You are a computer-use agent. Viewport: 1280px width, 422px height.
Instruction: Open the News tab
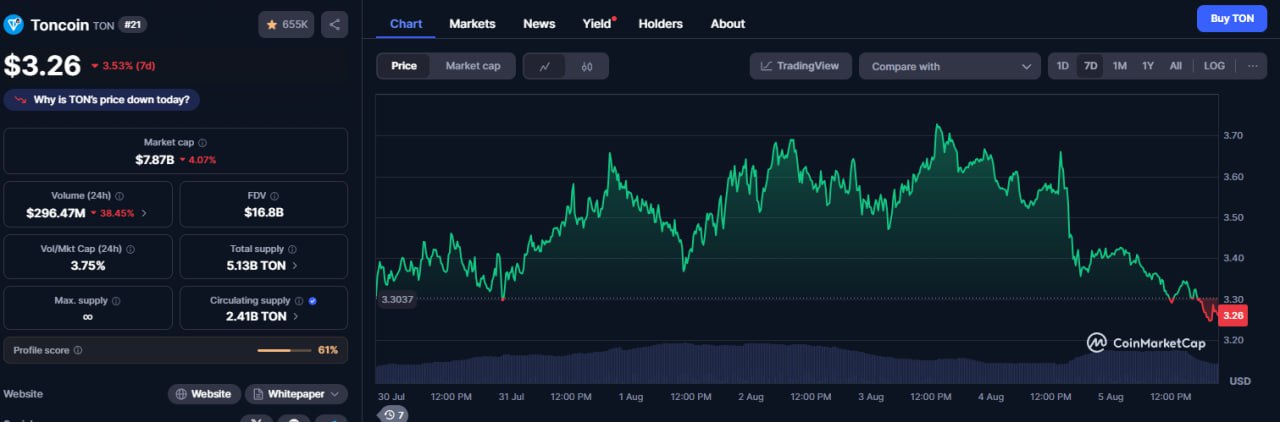(539, 23)
